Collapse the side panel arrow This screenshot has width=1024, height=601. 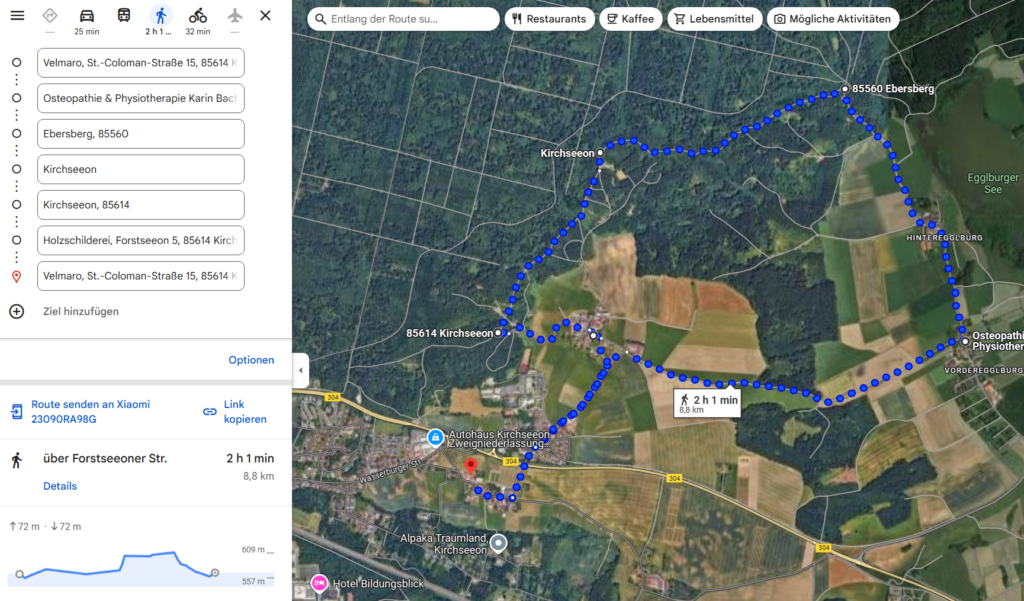pyautogui.click(x=300, y=370)
